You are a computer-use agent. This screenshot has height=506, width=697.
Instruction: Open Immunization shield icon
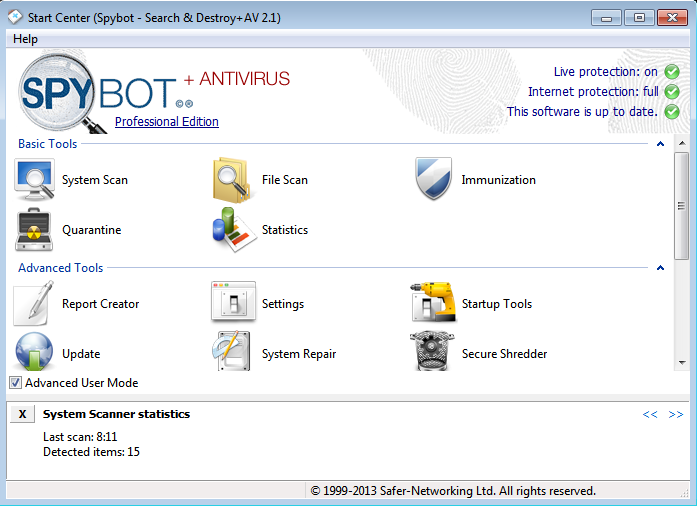click(x=435, y=180)
